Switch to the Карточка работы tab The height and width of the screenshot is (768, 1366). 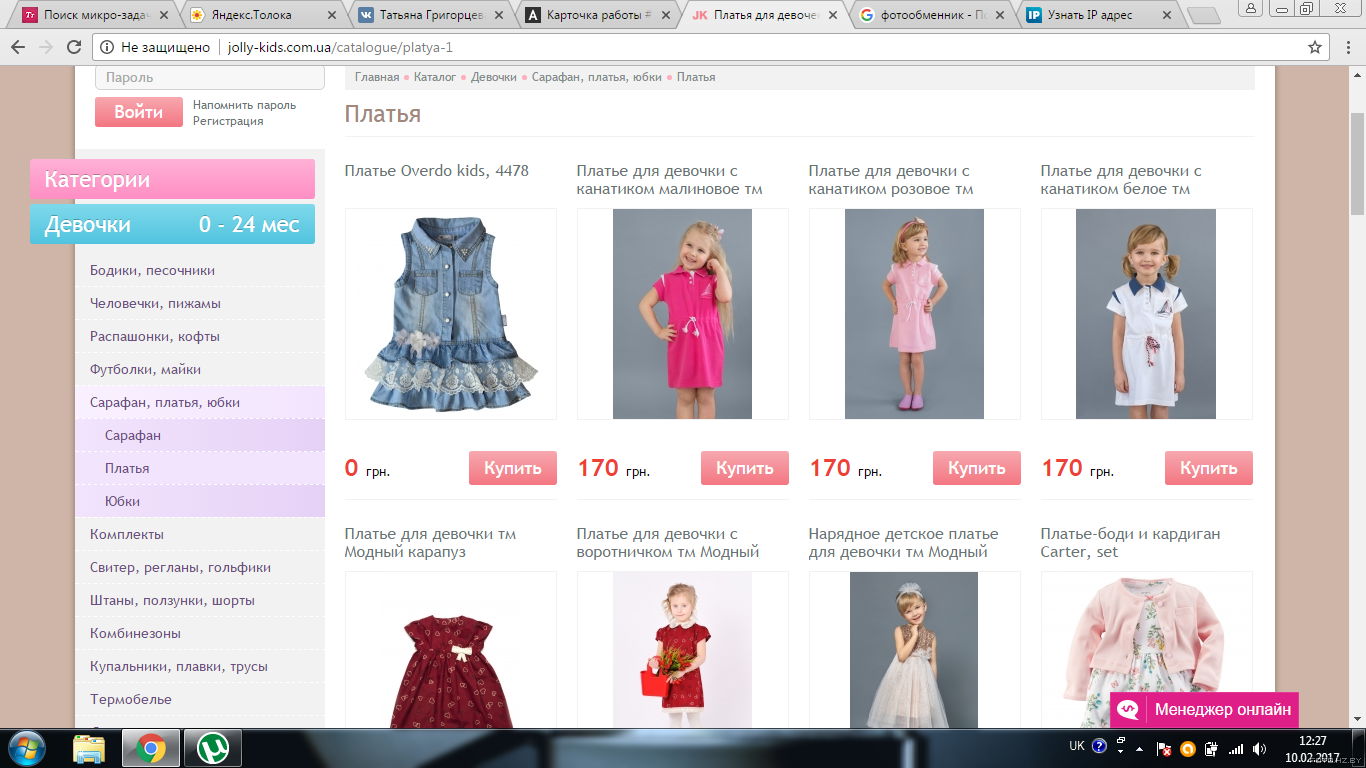[599, 15]
